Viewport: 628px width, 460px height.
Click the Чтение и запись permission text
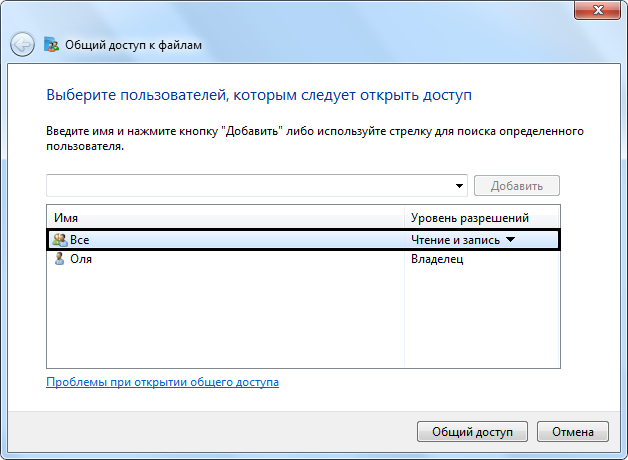coord(455,240)
